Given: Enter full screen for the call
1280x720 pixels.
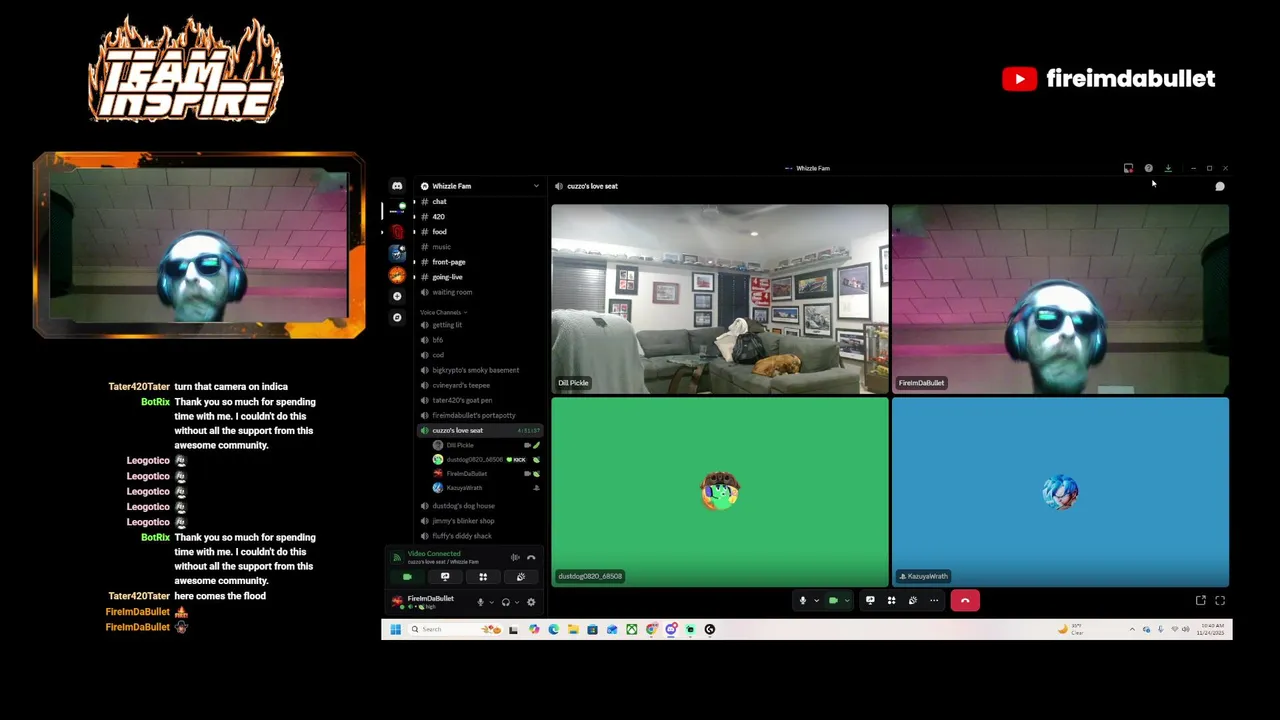Looking at the screenshot, I should coord(1220,600).
